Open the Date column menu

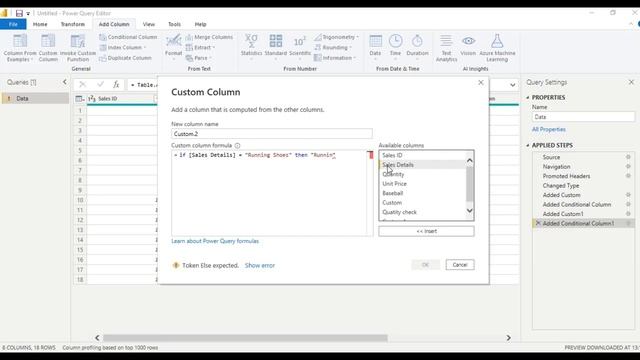click(x=375, y=48)
